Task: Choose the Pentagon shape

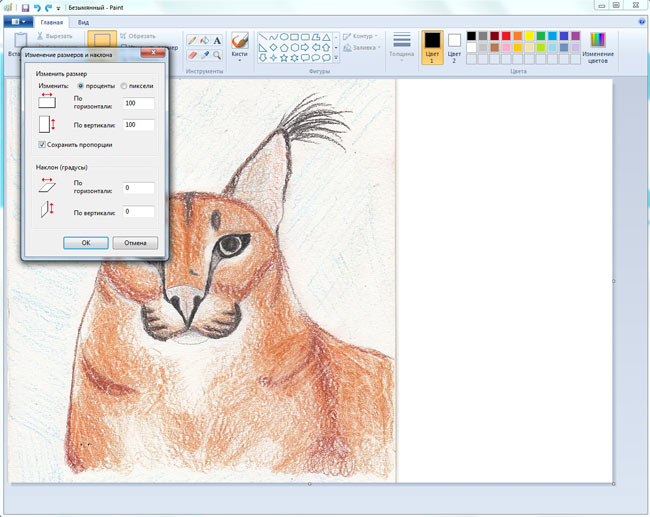Action: pos(284,47)
